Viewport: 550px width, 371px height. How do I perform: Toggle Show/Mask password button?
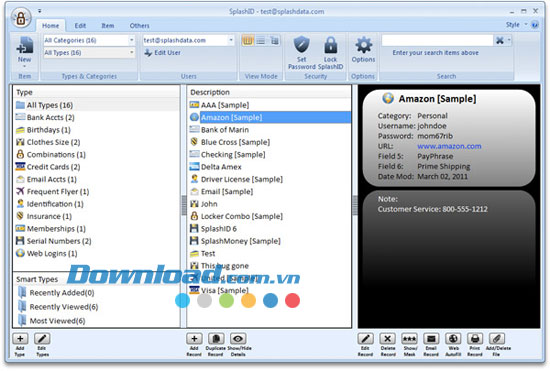tap(409, 338)
